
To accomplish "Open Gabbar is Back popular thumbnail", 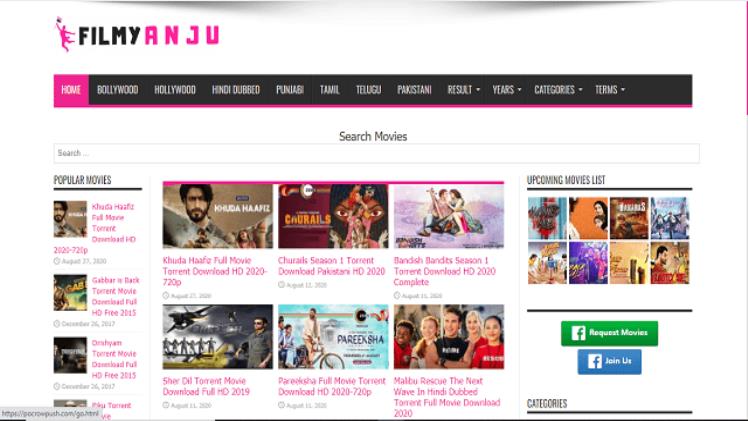I will (x=70, y=292).
